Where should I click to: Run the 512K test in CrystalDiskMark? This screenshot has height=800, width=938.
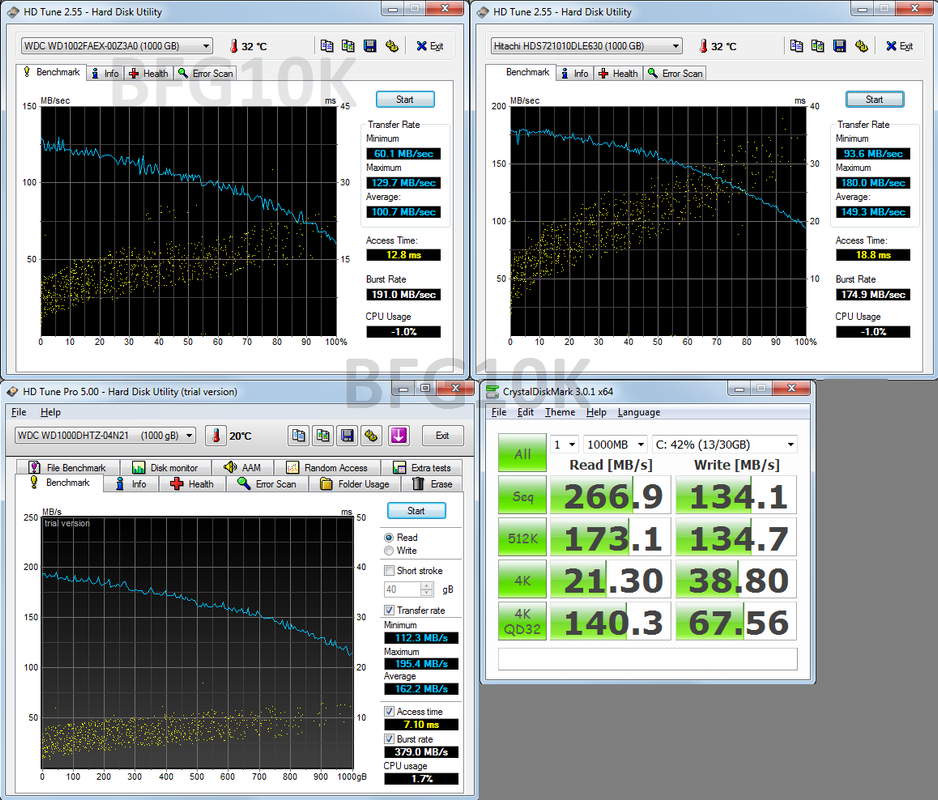coord(522,538)
